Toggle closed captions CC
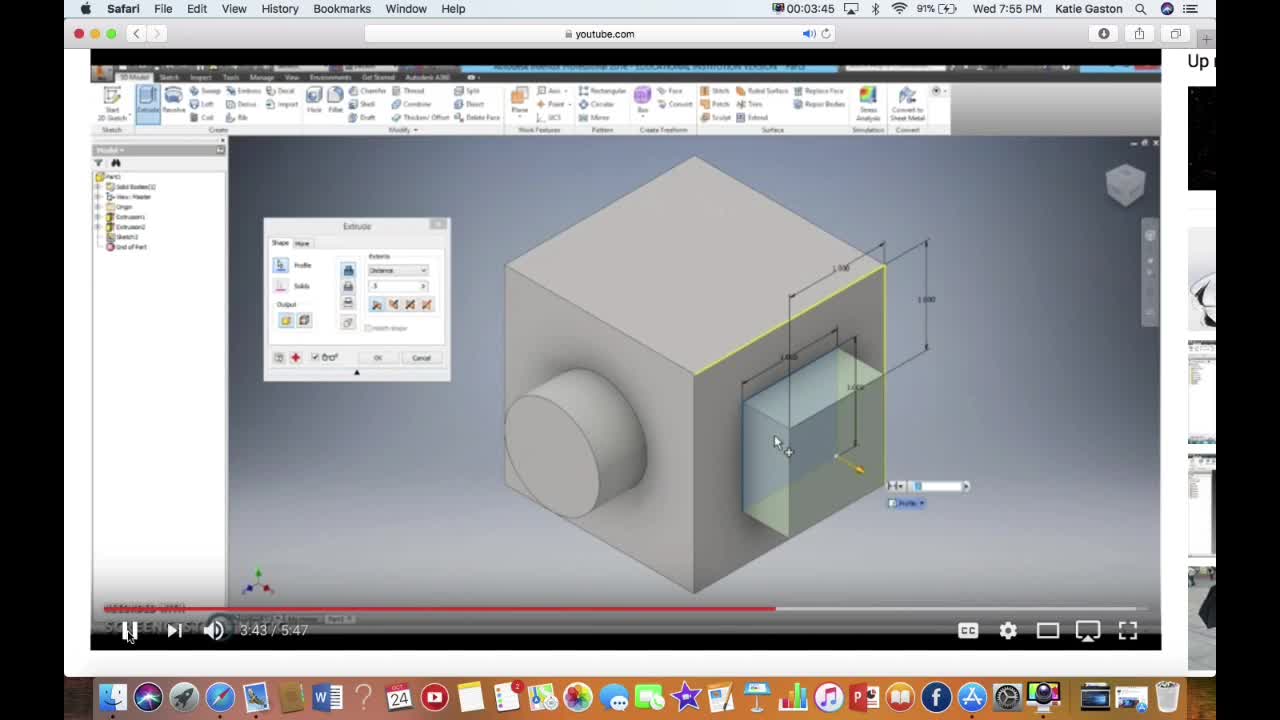The width and height of the screenshot is (1280, 720). 968,630
